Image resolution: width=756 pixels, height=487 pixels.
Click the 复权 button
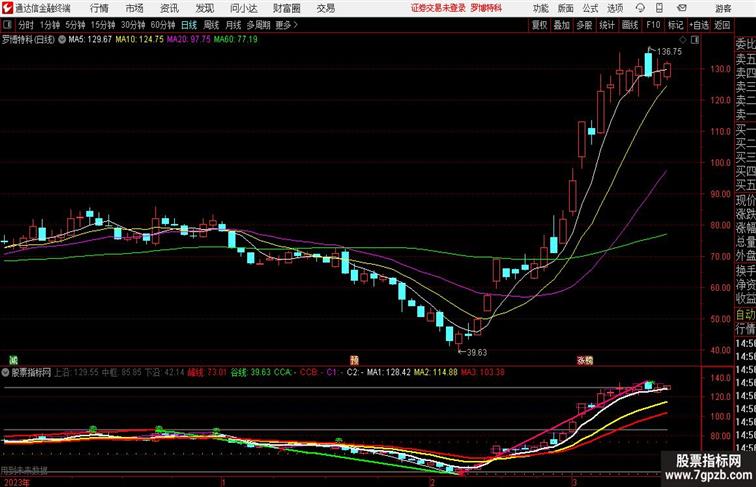[x=540, y=25]
